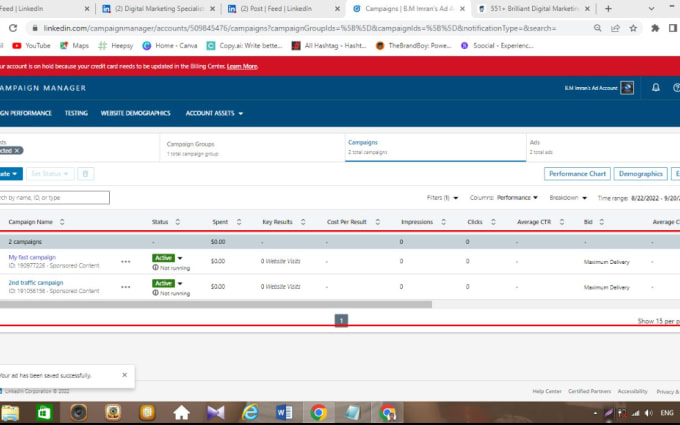The height and width of the screenshot is (425, 680).
Task: Expand the Account Assets menu
Action: click(x=214, y=113)
